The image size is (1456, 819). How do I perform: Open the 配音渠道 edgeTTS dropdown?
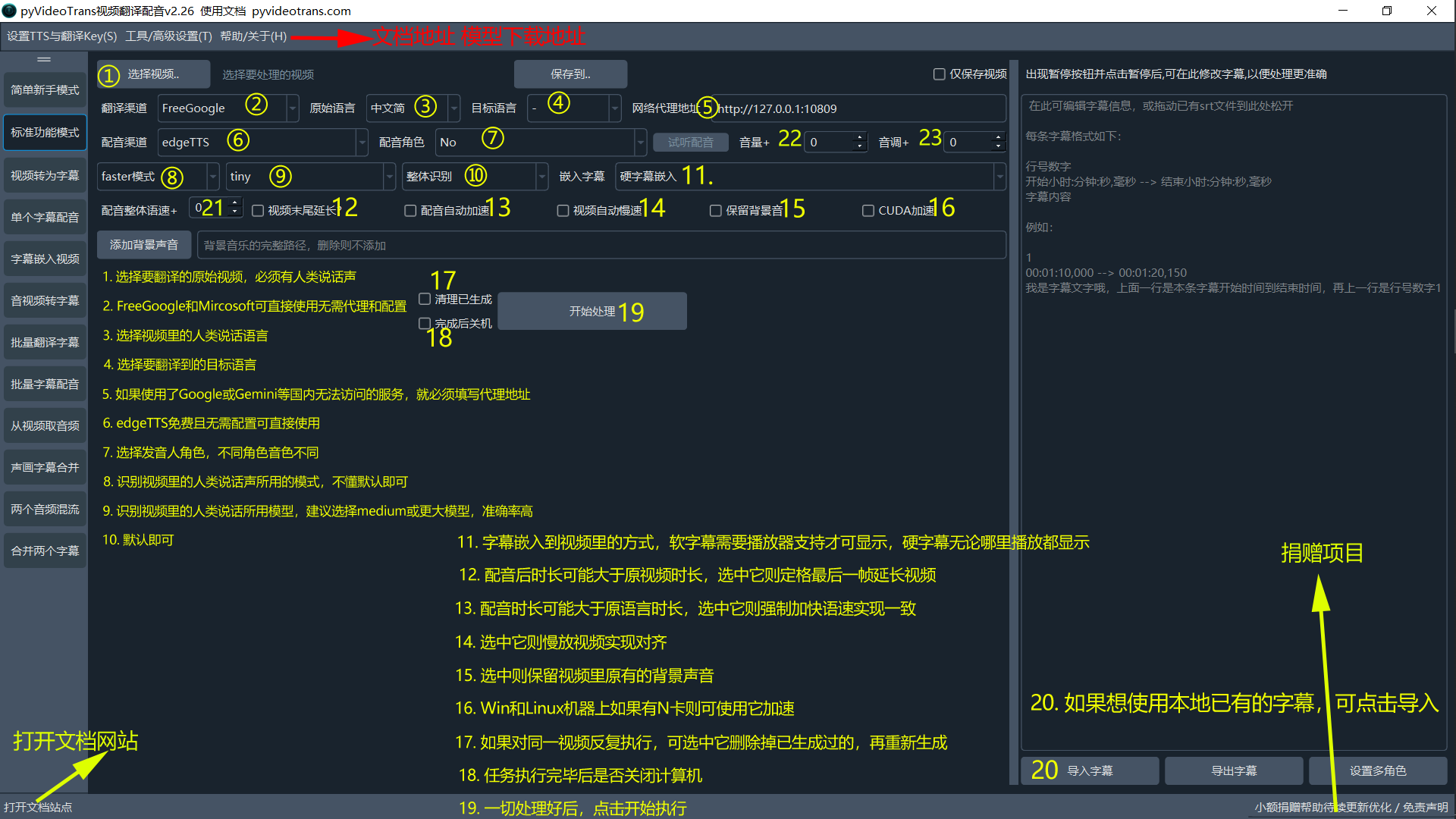tap(263, 143)
